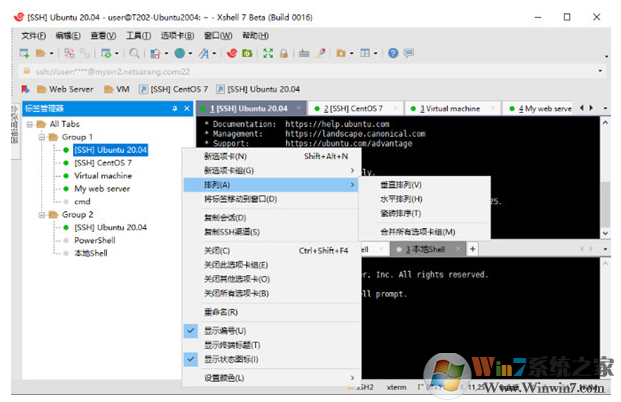Open the globe icon dropdown arrow
The height and width of the screenshot is (402, 621).
point(190,53)
